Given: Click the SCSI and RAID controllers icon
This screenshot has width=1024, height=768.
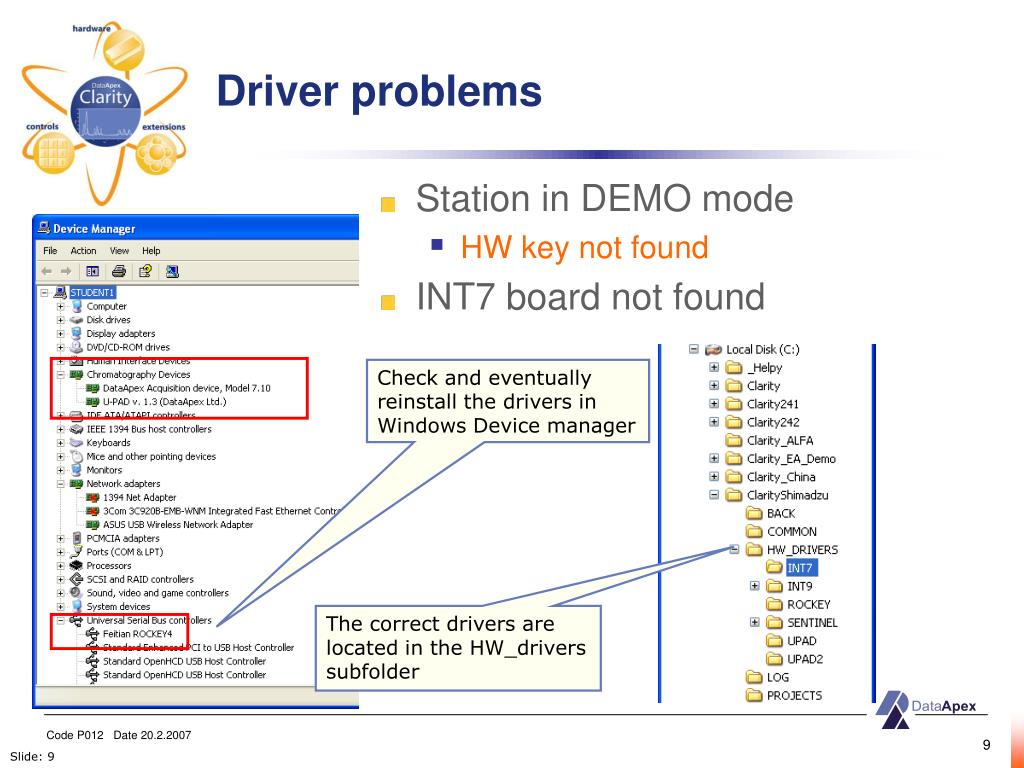Looking at the screenshot, I should [x=76, y=579].
